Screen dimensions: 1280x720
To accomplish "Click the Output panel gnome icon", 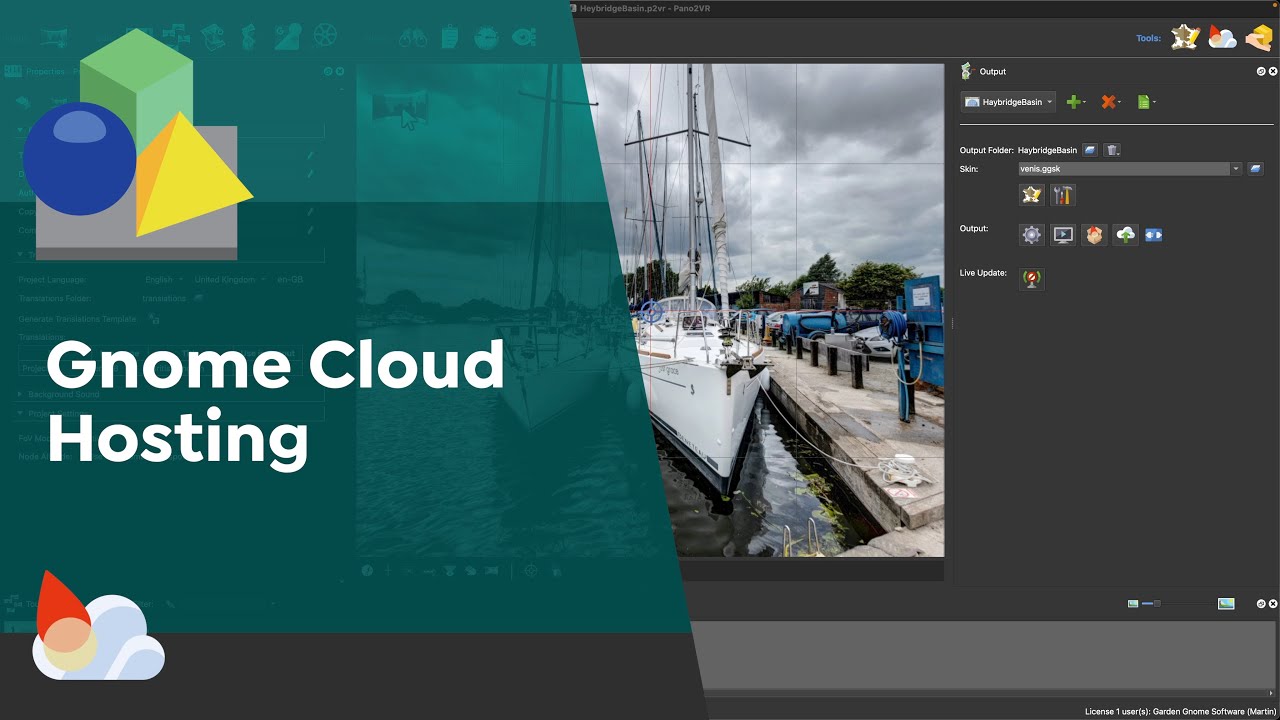I will (966, 71).
